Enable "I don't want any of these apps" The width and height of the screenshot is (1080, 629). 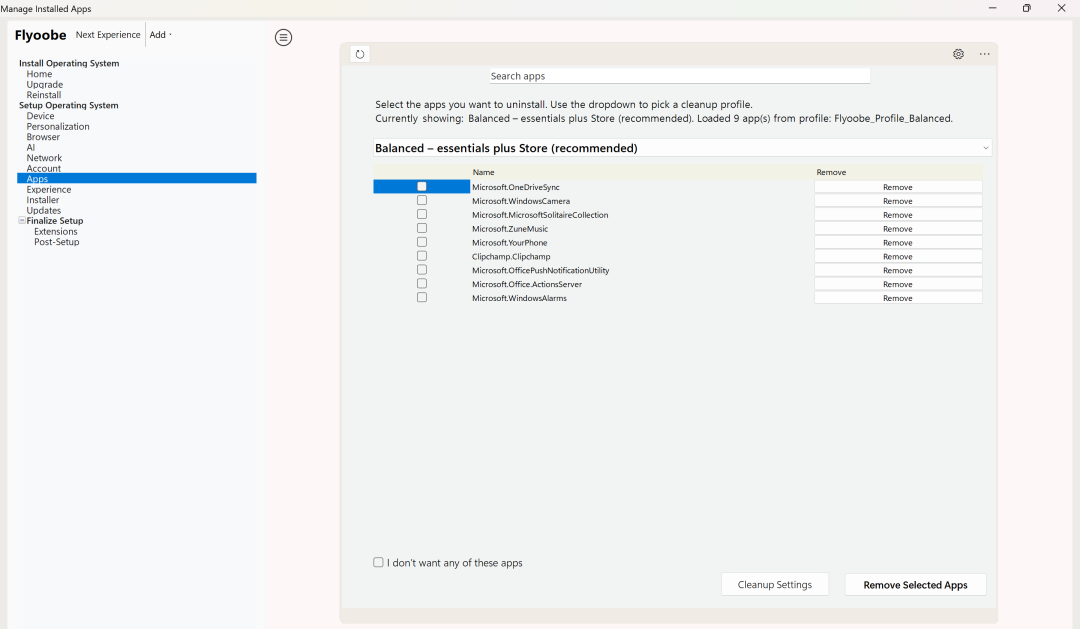tap(379, 563)
